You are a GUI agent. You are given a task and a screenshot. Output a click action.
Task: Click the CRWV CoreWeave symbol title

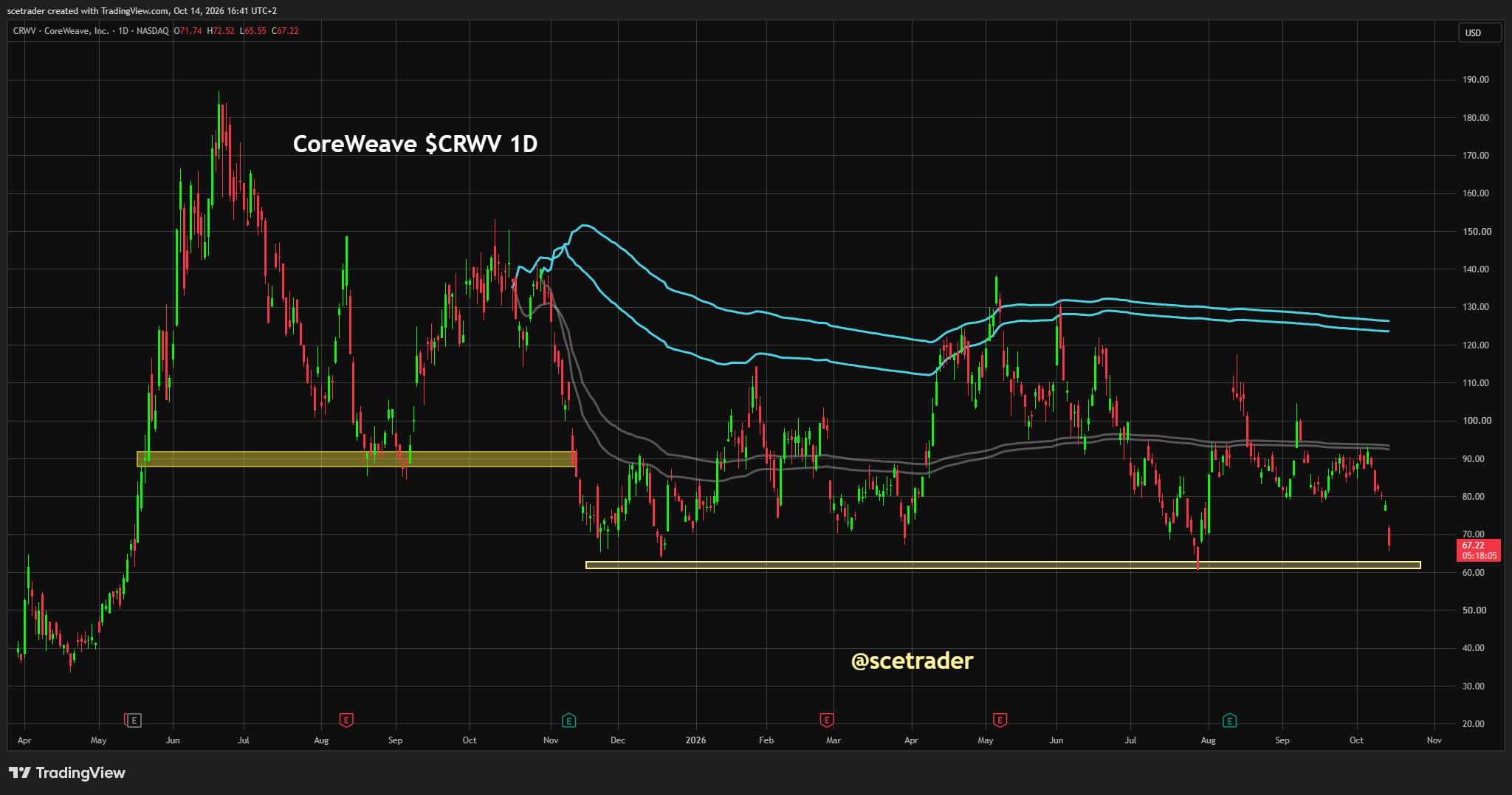(61, 31)
